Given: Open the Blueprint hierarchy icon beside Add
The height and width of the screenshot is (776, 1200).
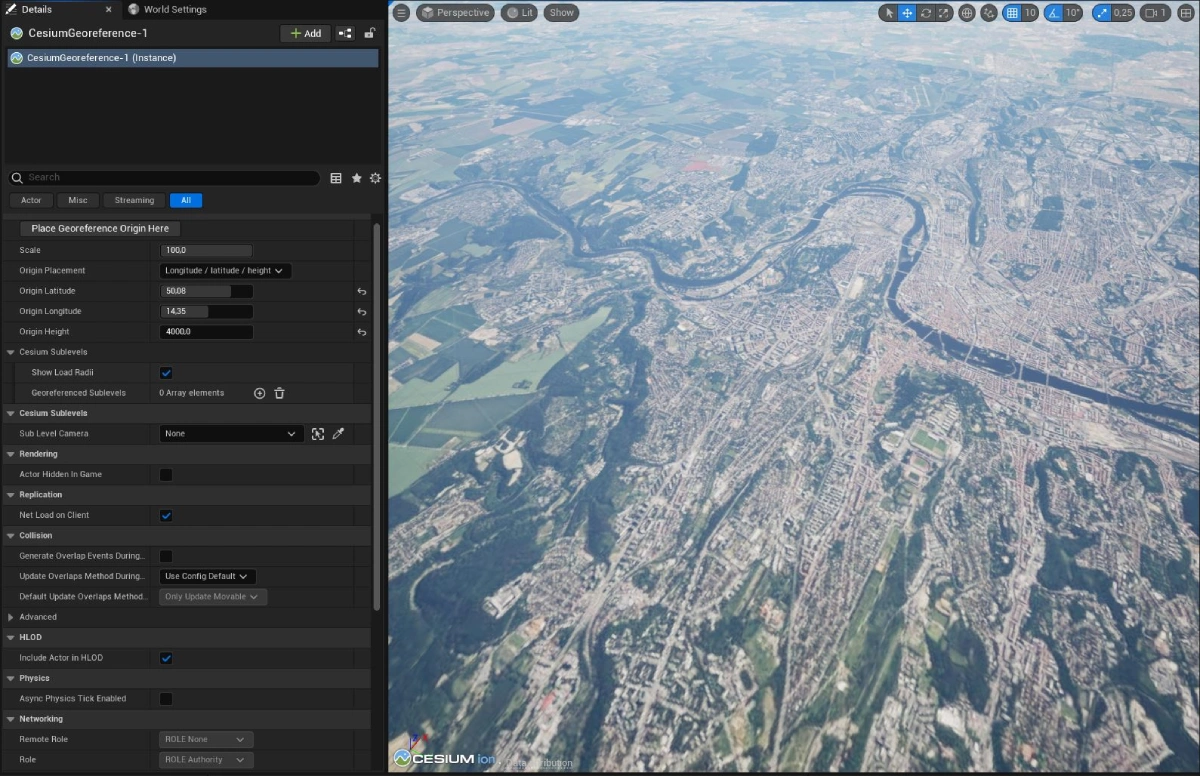Looking at the screenshot, I should click(x=345, y=33).
